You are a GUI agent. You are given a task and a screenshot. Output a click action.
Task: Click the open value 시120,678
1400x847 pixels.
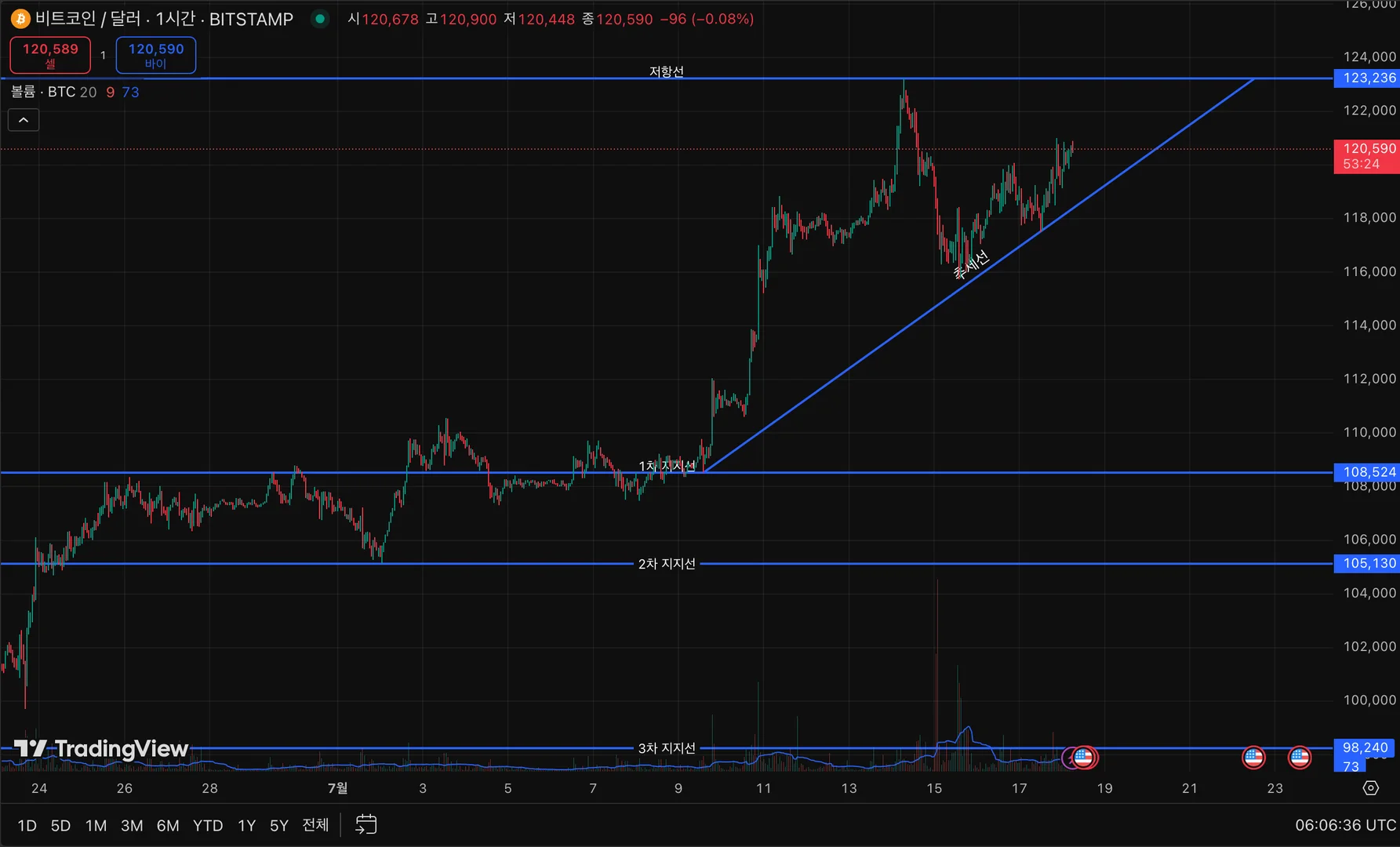click(x=384, y=19)
